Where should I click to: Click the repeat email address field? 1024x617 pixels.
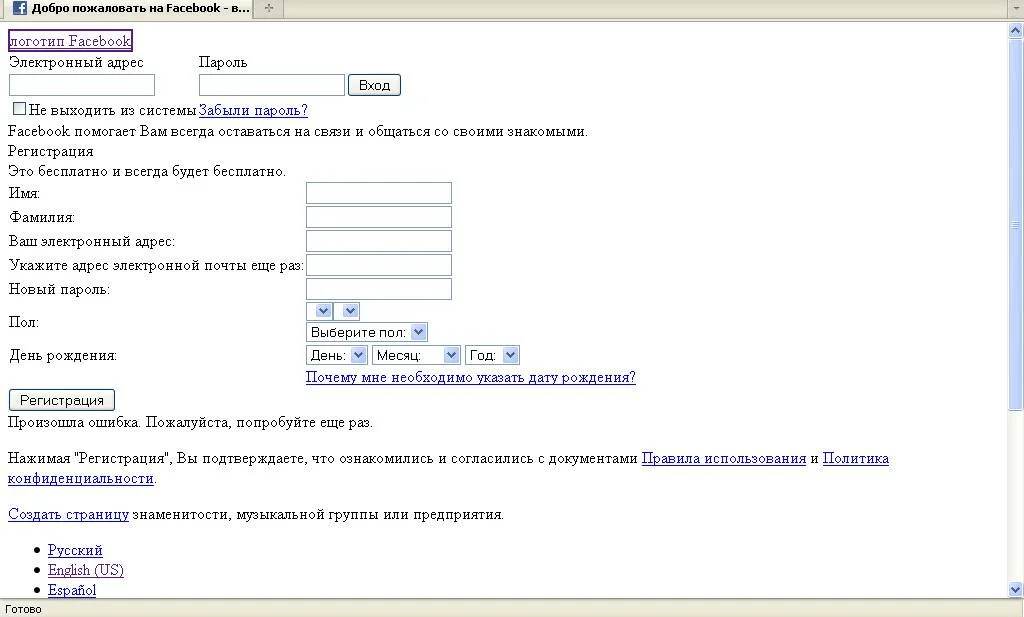coord(379,265)
